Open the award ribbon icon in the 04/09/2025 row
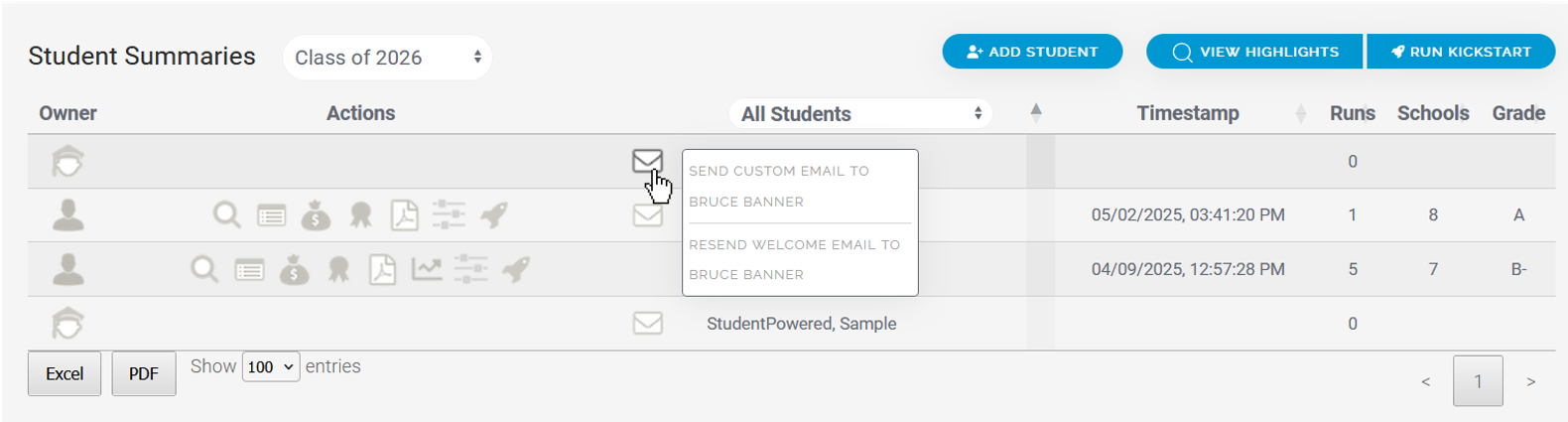The width and height of the screenshot is (1568, 422). tap(339, 269)
